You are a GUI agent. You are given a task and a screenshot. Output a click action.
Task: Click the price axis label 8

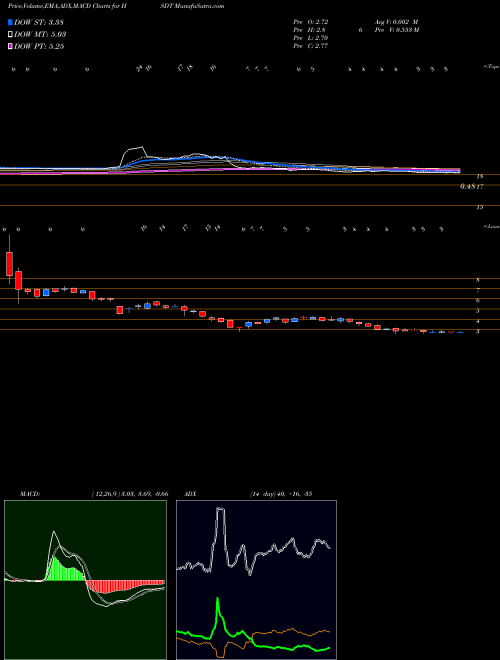478,279
